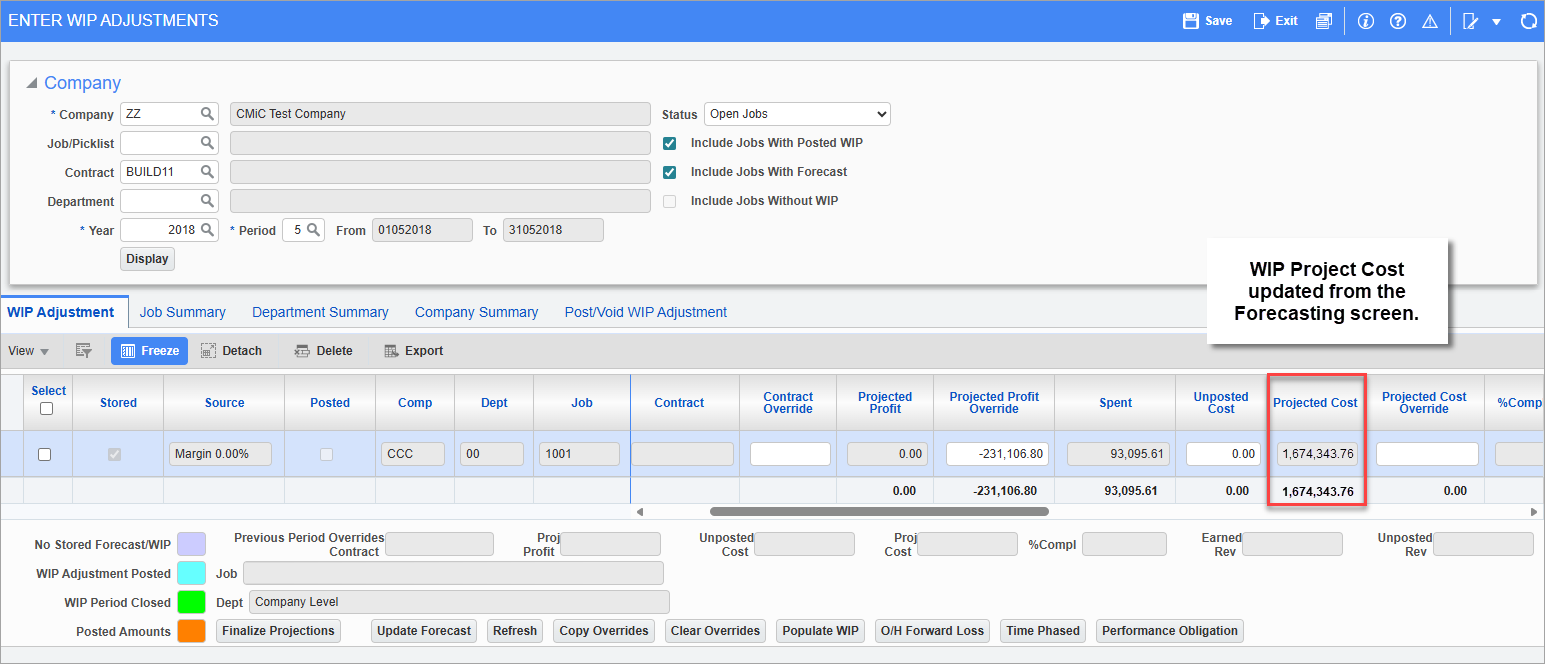
Task: Toggle Include Jobs With Posted WIP
Action: click(x=670, y=143)
